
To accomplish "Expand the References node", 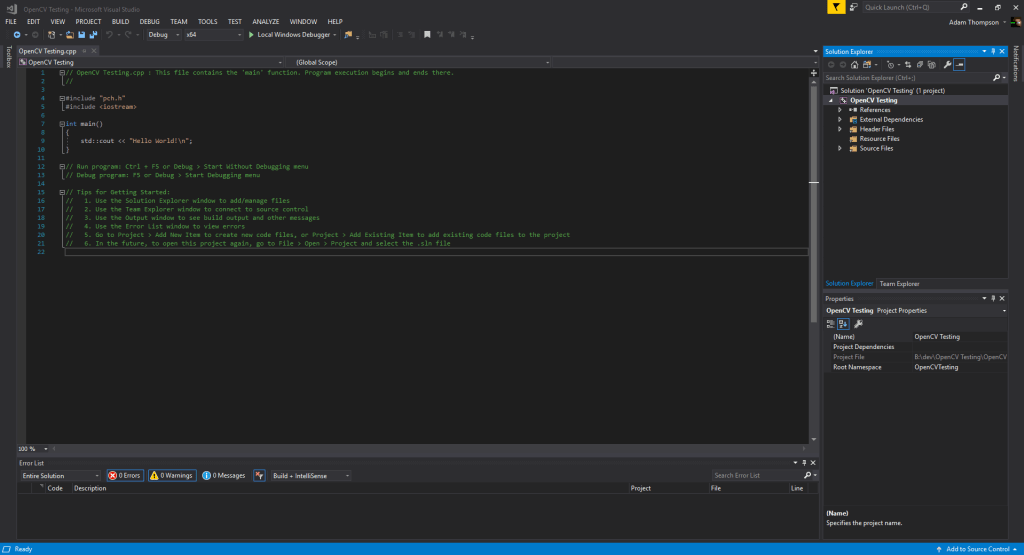I will click(x=840, y=110).
